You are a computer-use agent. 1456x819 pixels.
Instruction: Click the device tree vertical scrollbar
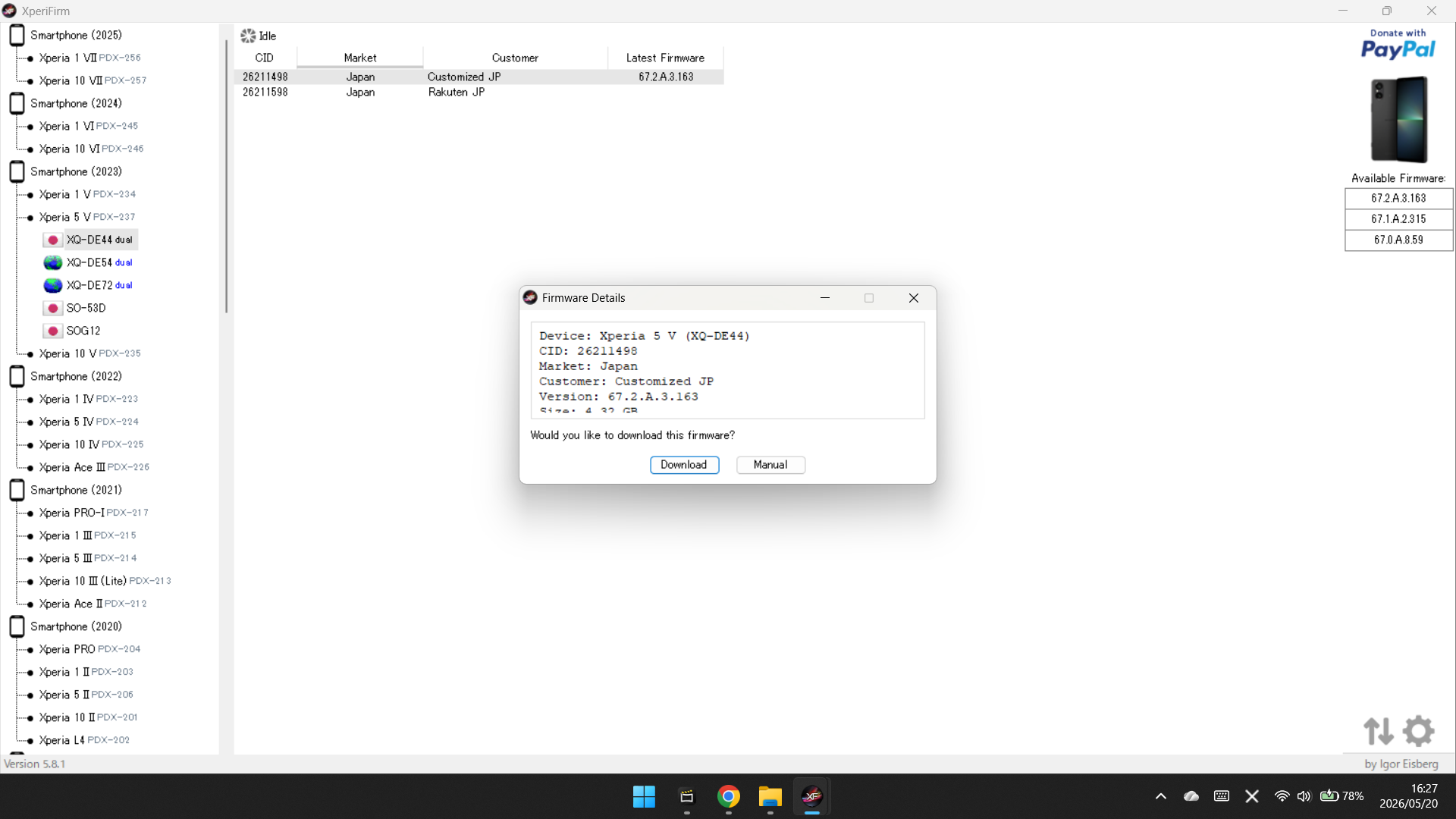pos(226,176)
